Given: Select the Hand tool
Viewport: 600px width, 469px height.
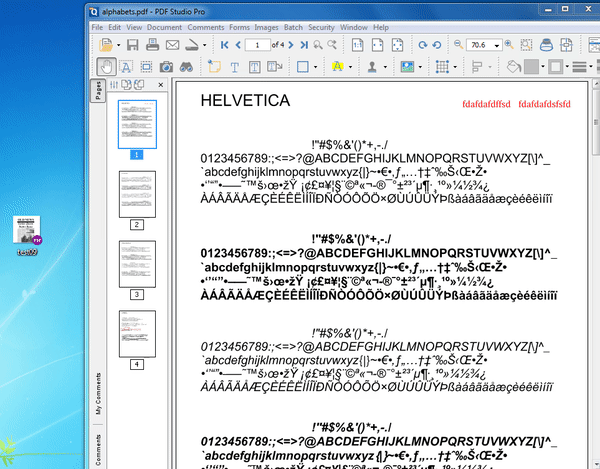Looking at the screenshot, I should pos(106,67).
